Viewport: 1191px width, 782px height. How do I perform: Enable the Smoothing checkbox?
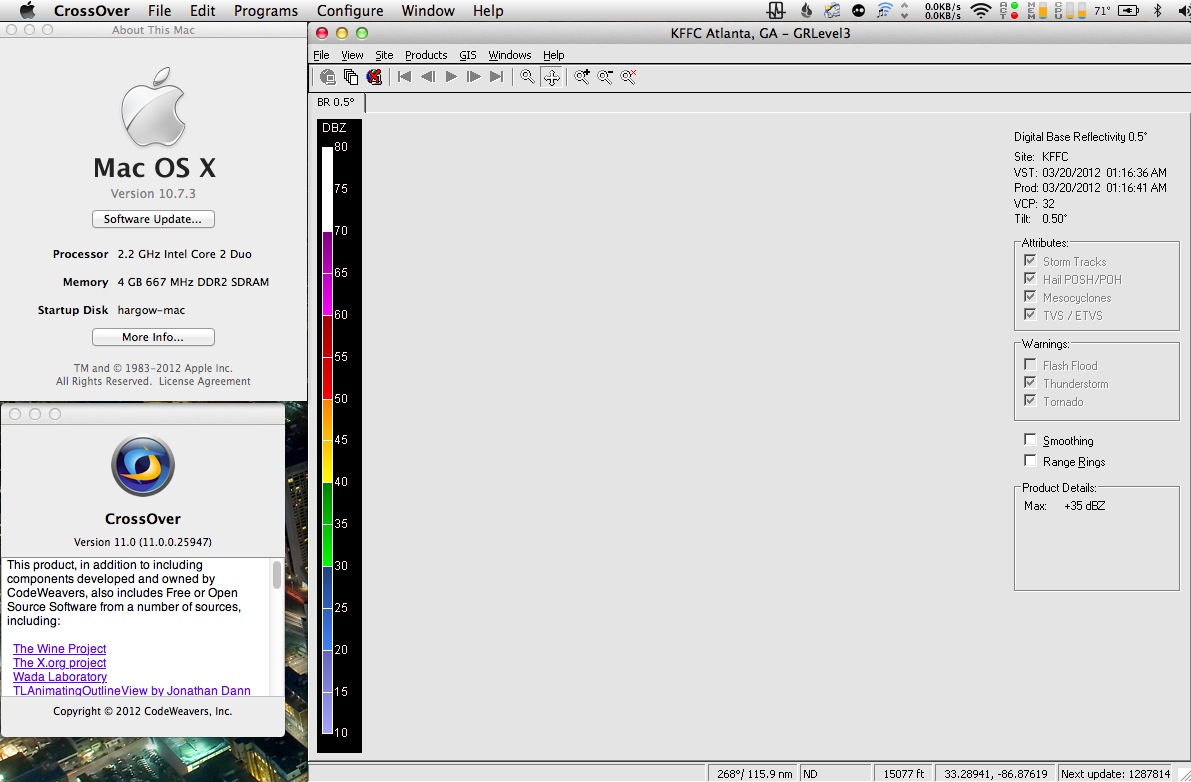1030,440
